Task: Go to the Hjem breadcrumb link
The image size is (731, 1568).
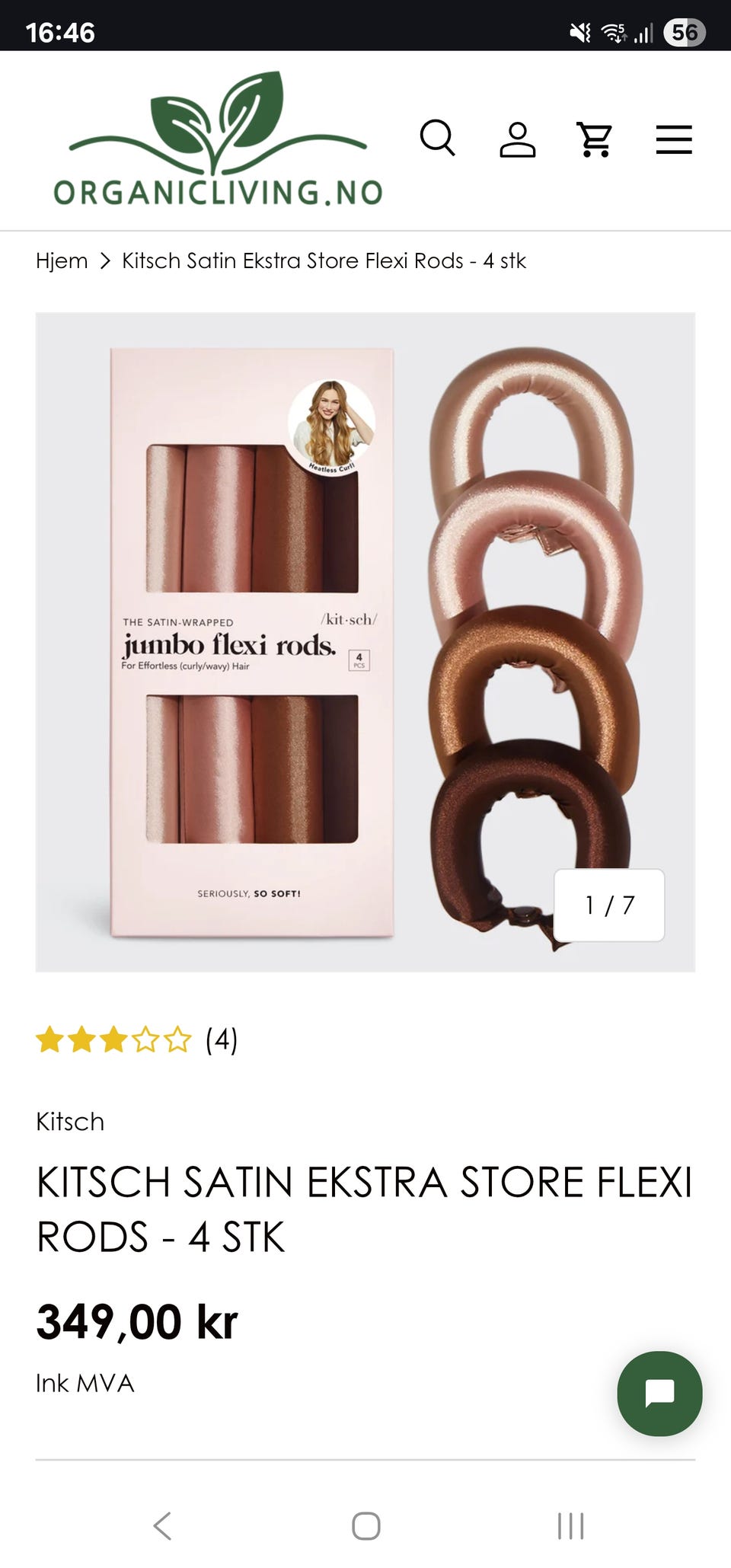Action: coord(62,260)
